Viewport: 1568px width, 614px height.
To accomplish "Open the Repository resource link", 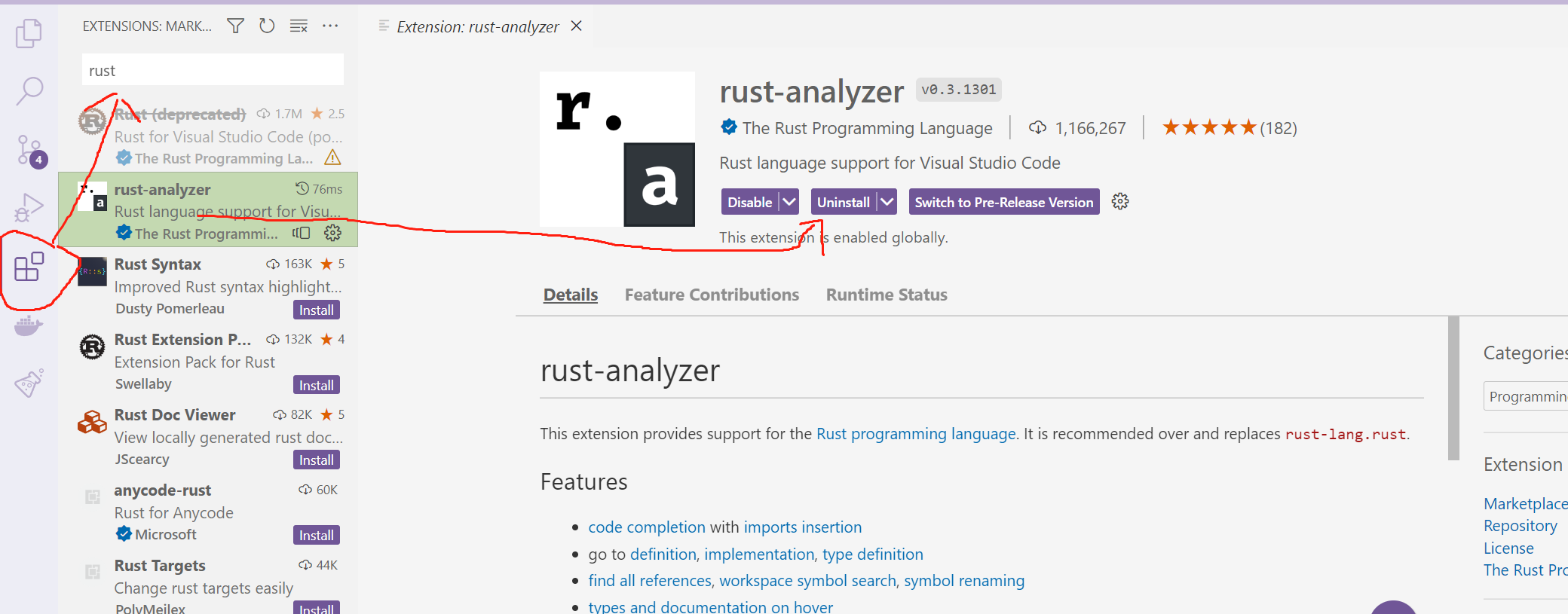I will pos(1521,526).
